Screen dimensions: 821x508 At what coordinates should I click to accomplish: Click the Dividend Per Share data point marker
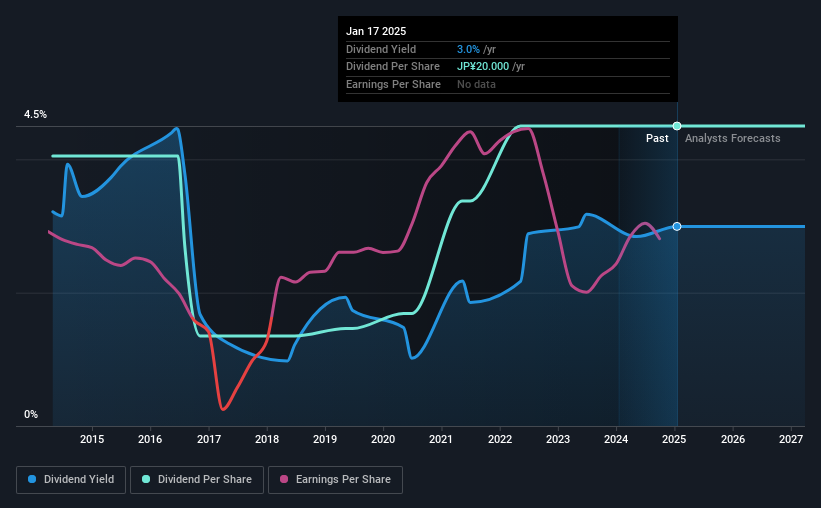pyautogui.click(x=677, y=126)
